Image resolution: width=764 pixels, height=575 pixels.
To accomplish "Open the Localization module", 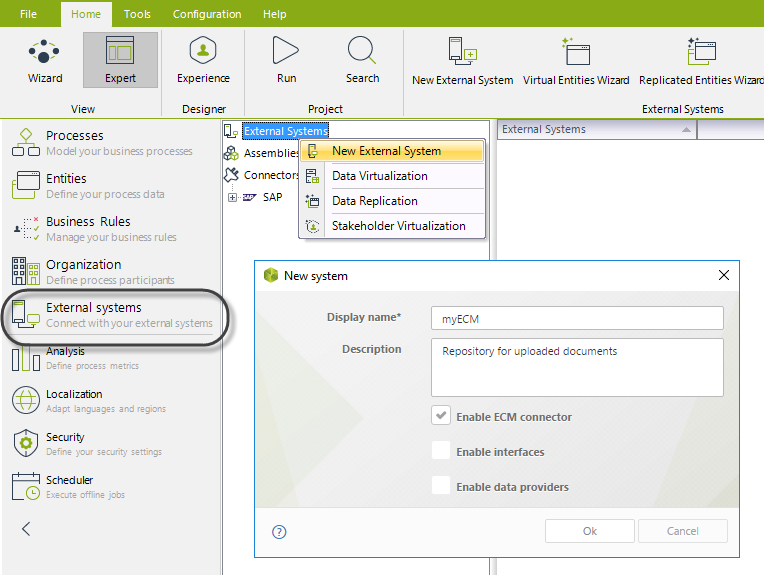I will pos(111,401).
